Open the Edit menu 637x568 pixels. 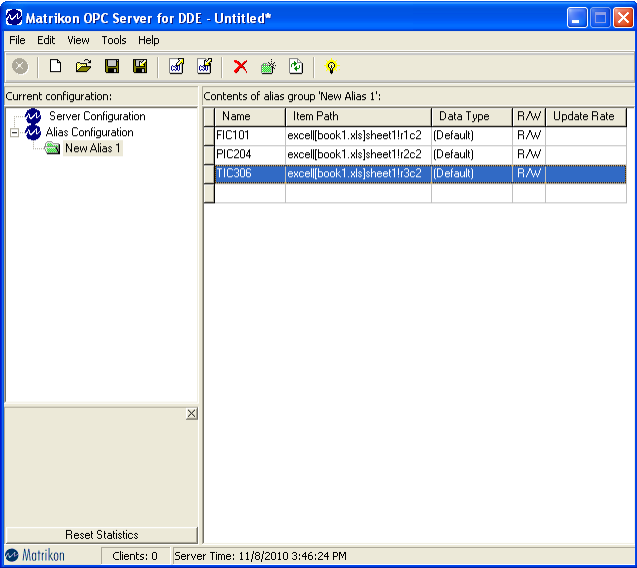46,40
